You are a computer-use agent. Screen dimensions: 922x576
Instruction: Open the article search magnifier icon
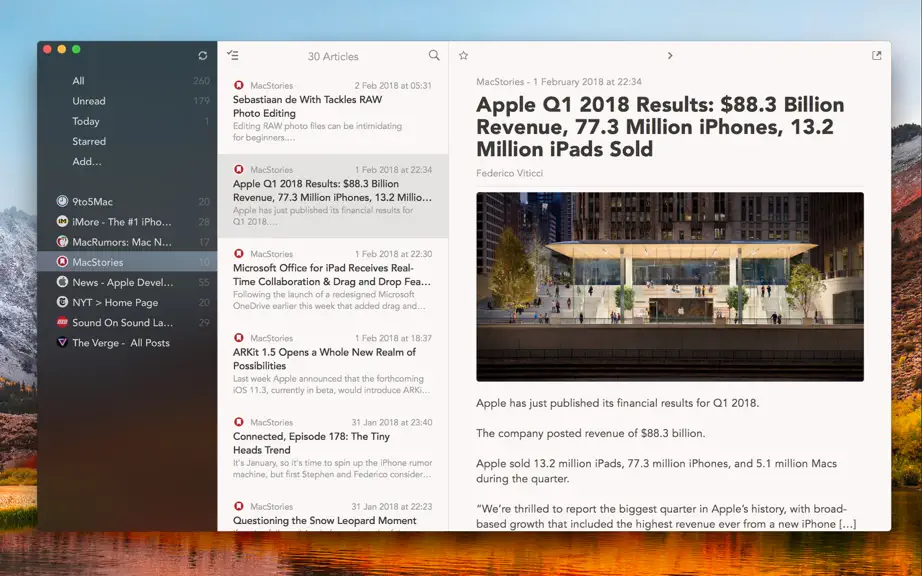434,55
